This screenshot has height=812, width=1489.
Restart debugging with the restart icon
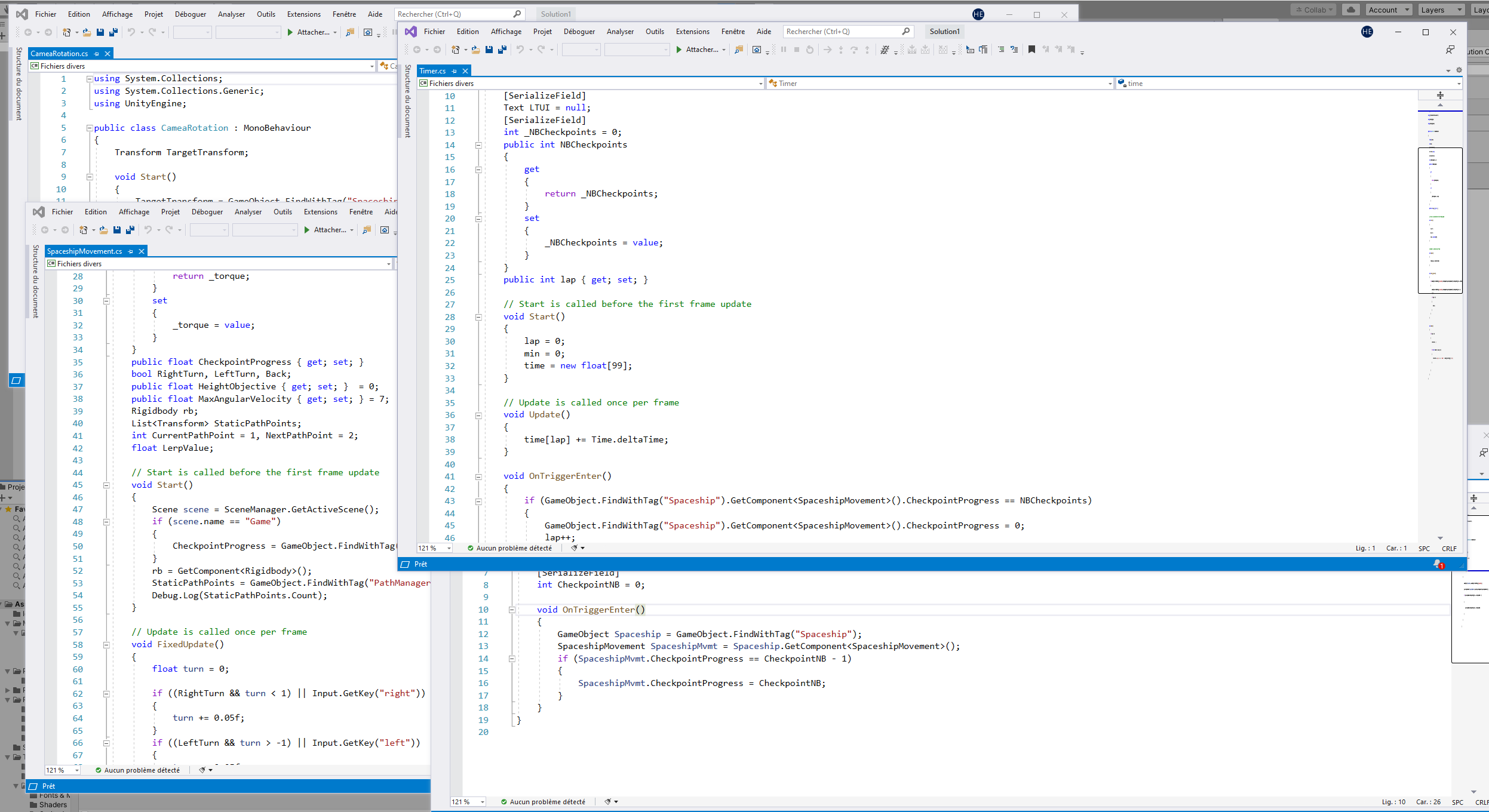tap(809, 50)
